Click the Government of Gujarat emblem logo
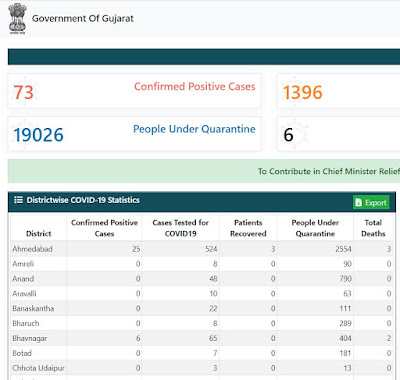Viewport: 400px width, 380px height. [17, 19]
